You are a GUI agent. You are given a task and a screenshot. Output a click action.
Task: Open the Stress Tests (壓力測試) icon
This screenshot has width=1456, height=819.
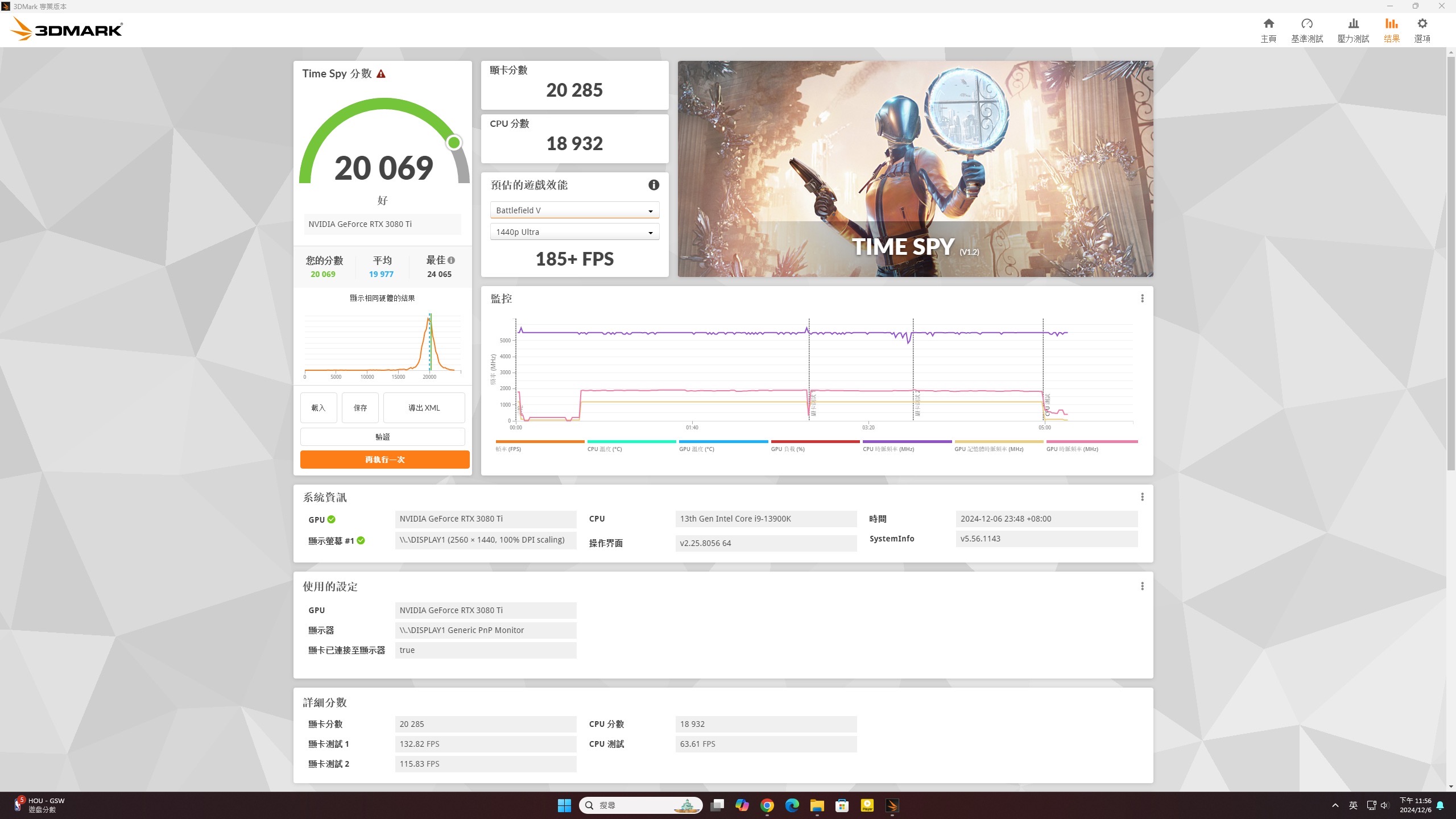(x=1353, y=30)
